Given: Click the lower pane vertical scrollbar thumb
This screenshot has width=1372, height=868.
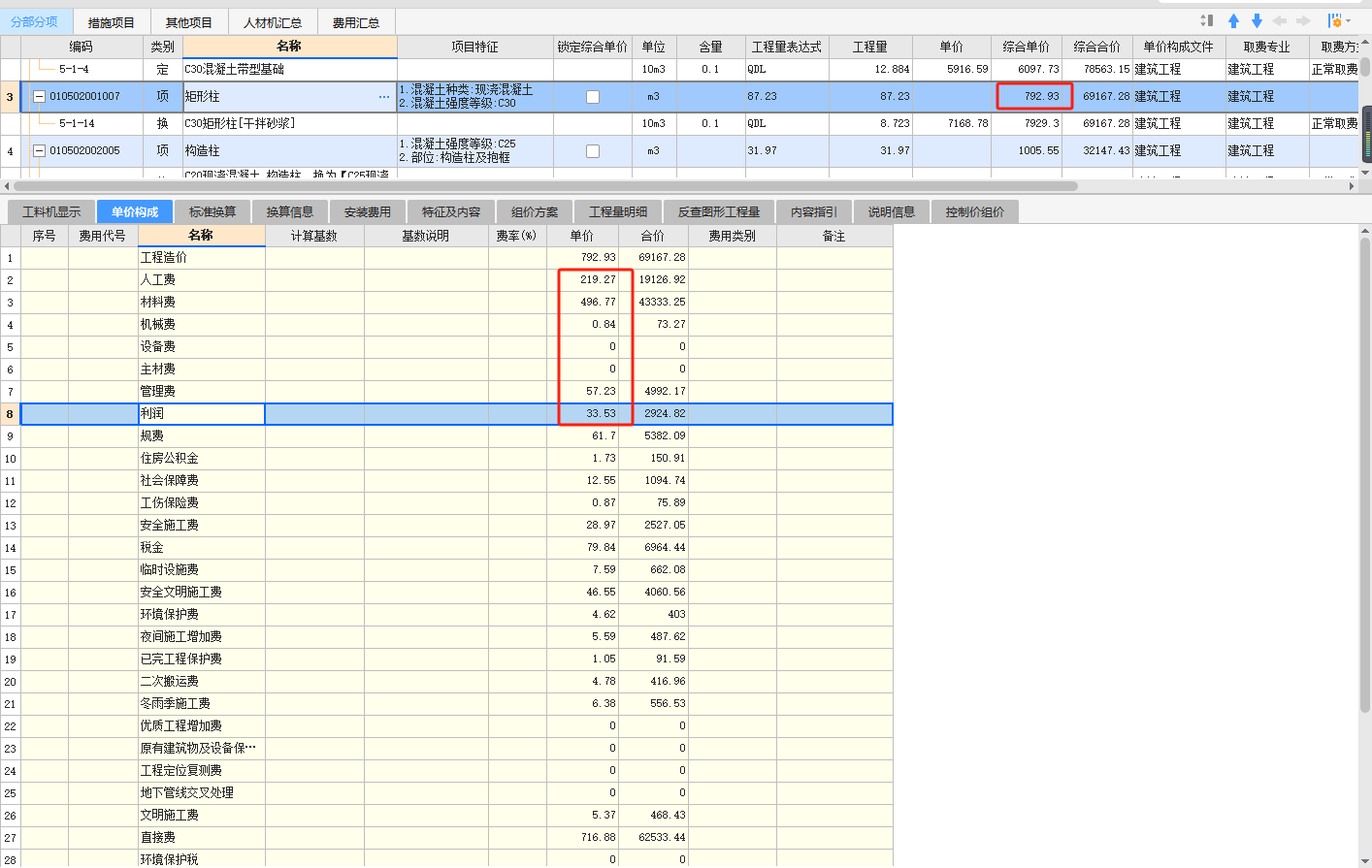Looking at the screenshot, I should (x=1365, y=475).
